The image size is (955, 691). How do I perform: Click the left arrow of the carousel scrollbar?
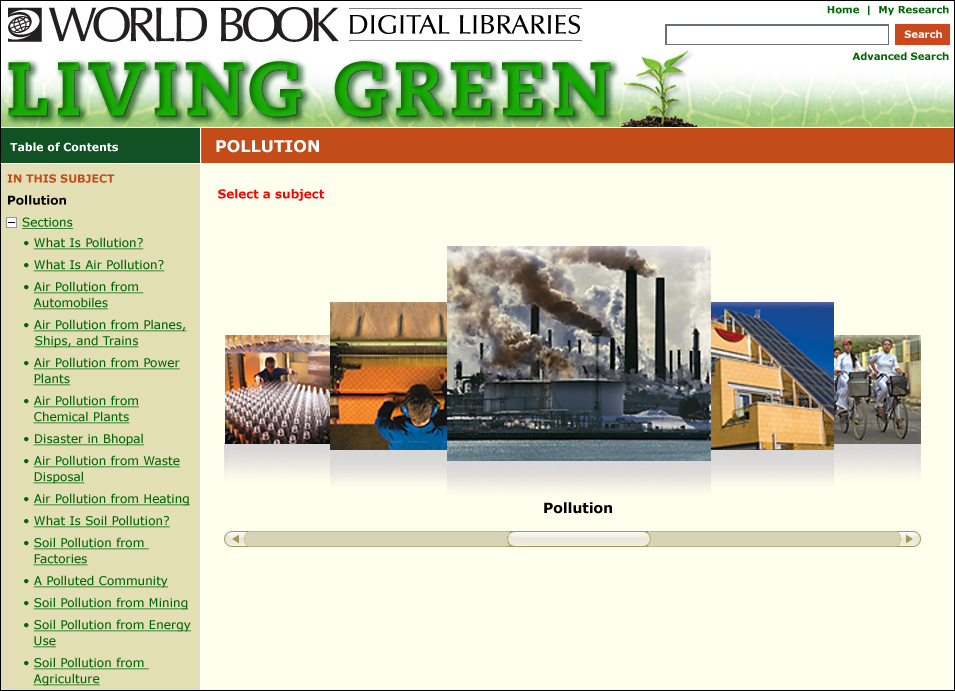236,539
